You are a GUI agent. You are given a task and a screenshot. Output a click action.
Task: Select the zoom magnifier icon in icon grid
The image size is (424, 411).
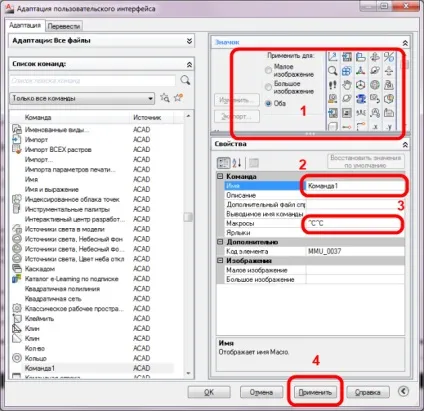333,71
